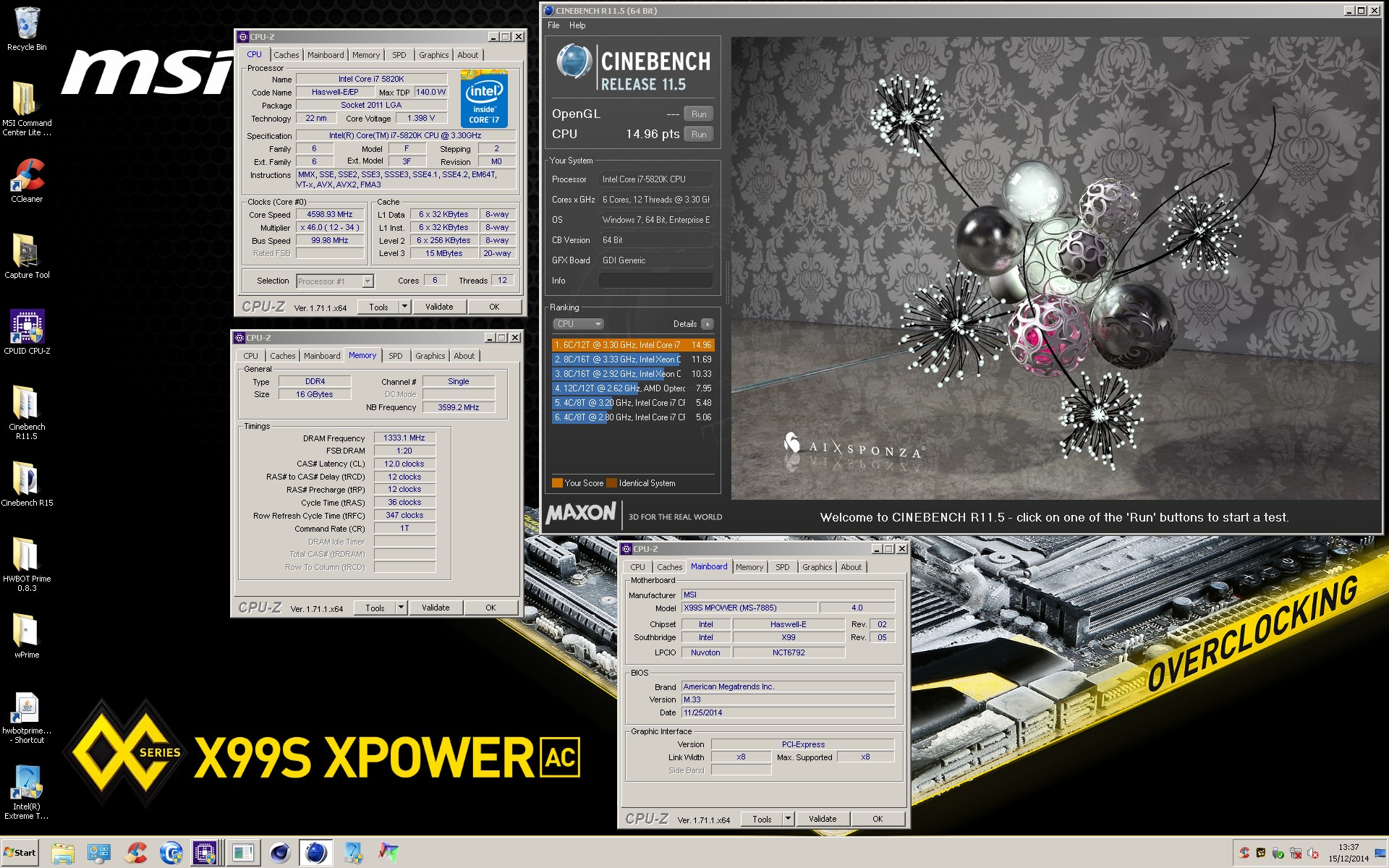This screenshot has height=868, width=1389.
Task: Select ranking row 12C/12T AMD Opteron
Action: (633, 388)
